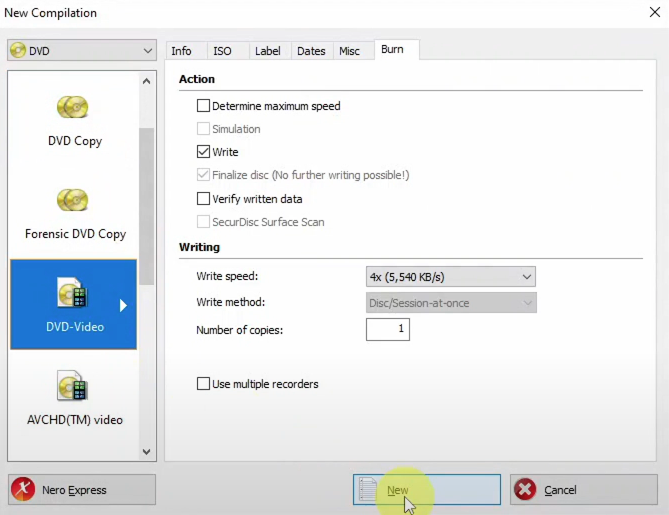Select the DVD-Video compilation icon
Screen dimensions: 669x515
(x=73, y=293)
